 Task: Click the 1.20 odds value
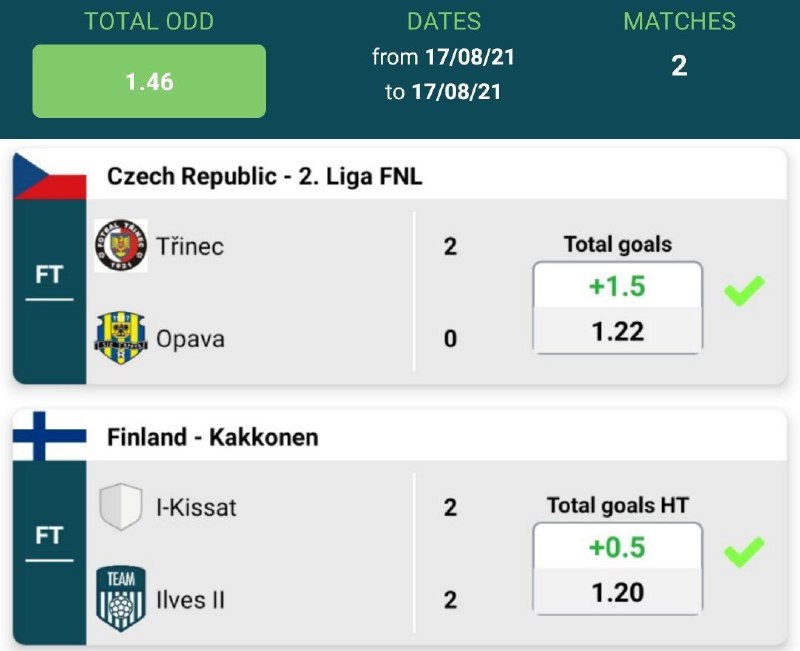617,592
